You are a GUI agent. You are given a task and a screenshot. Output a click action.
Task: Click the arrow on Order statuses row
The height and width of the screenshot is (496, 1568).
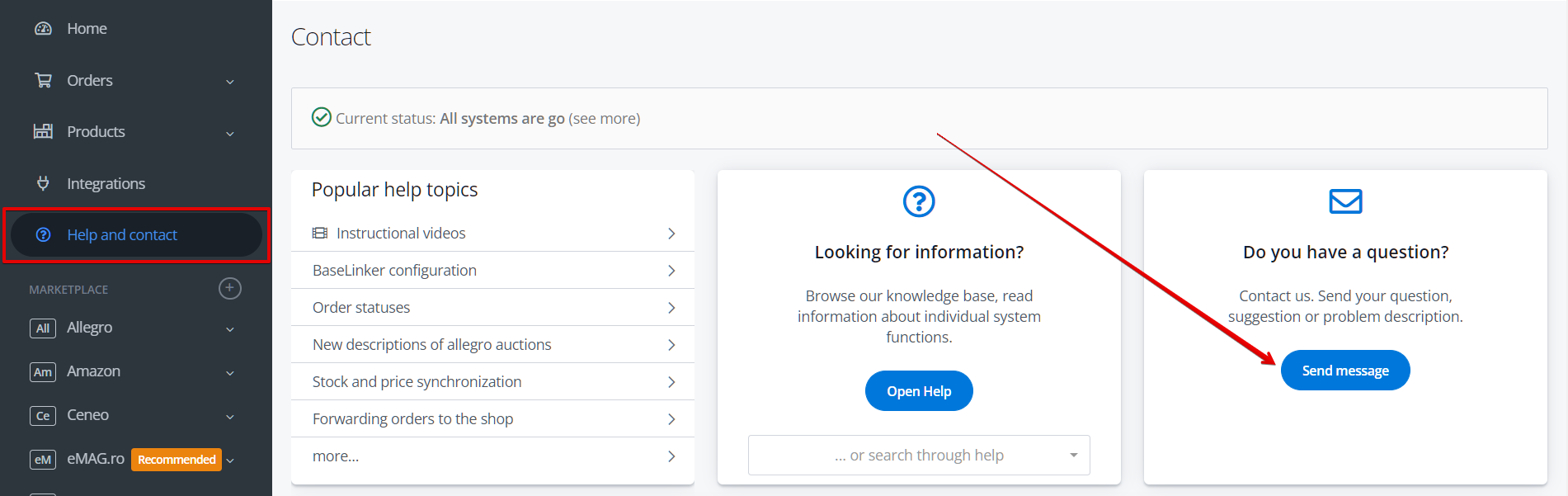671,308
